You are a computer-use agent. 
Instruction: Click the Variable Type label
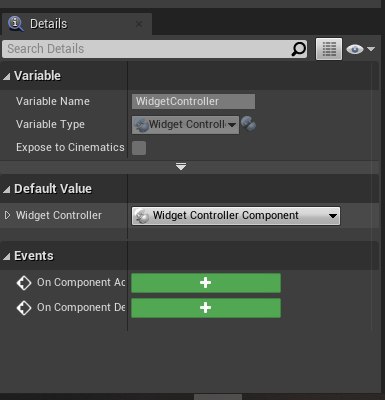pos(50,124)
